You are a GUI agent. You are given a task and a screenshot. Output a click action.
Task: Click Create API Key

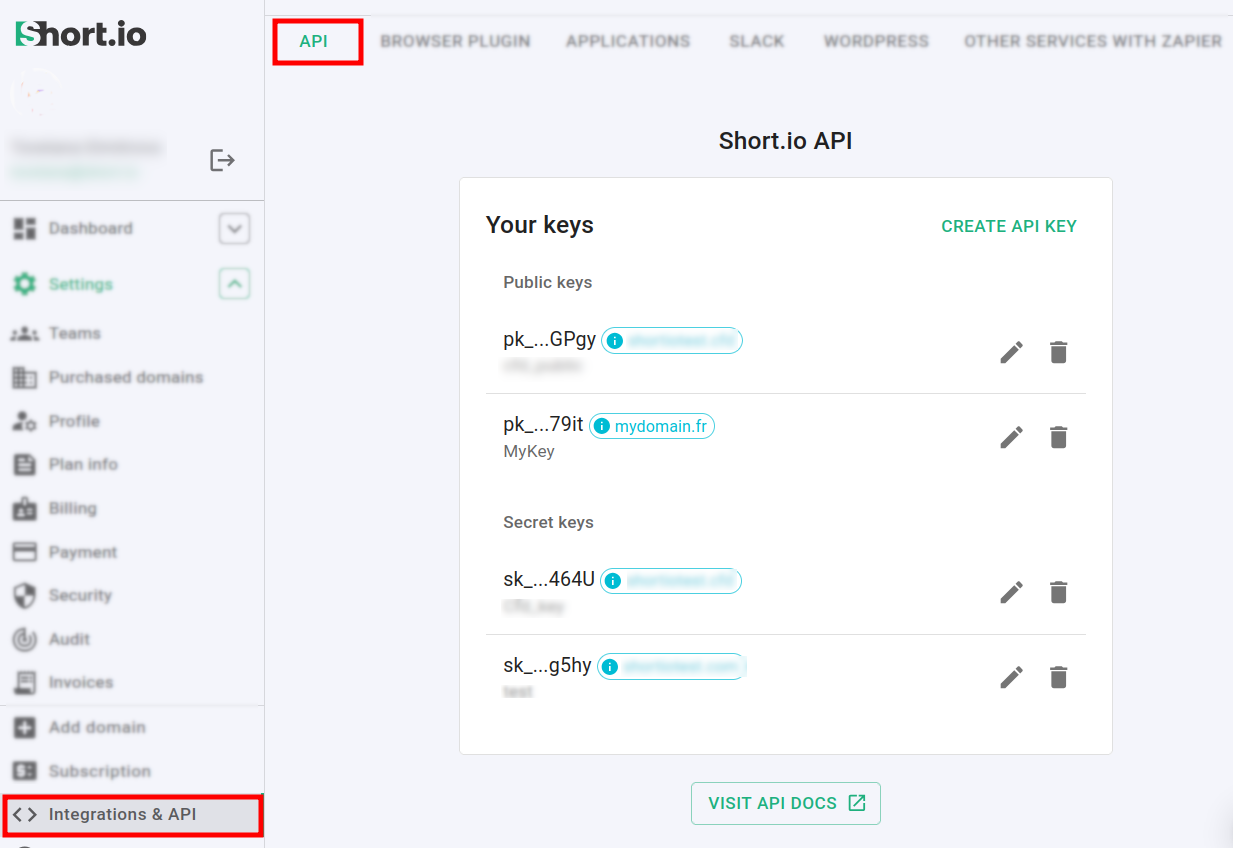[1009, 226]
